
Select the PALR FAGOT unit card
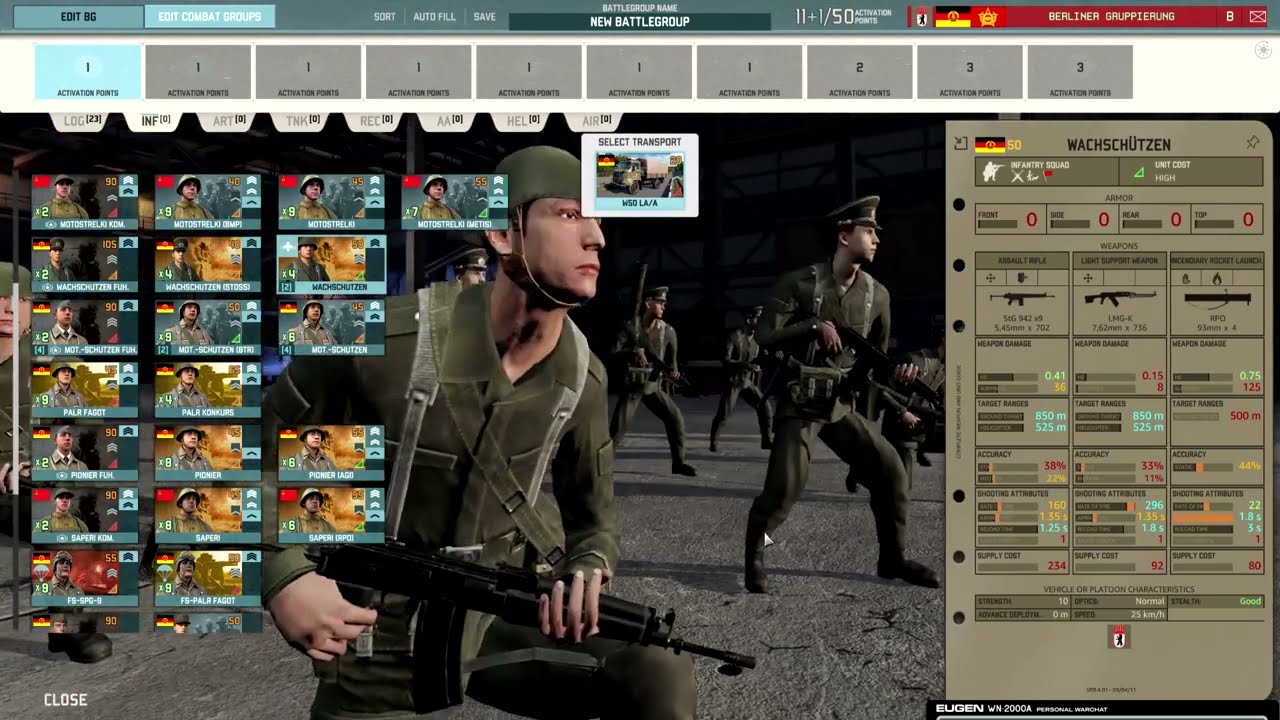(x=85, y=391)
